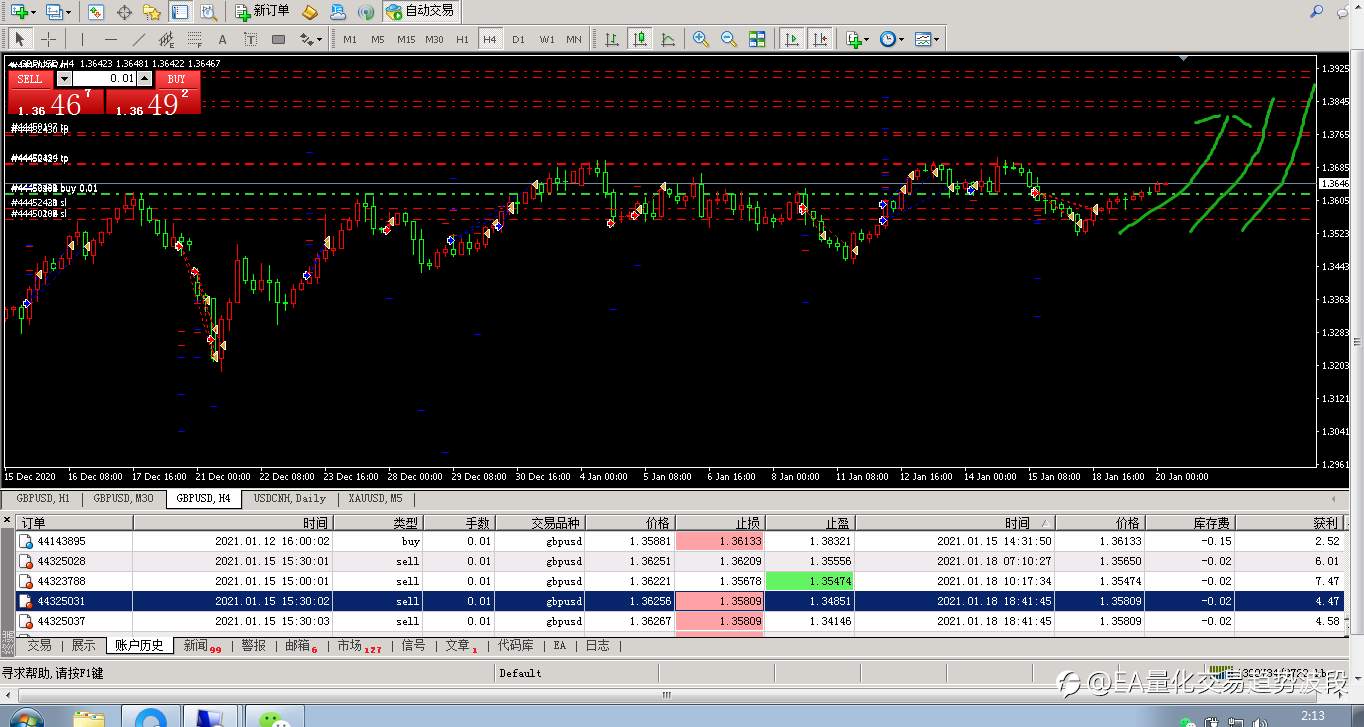
Task: Open the 新闻 news tab
Action: (201, 646)
